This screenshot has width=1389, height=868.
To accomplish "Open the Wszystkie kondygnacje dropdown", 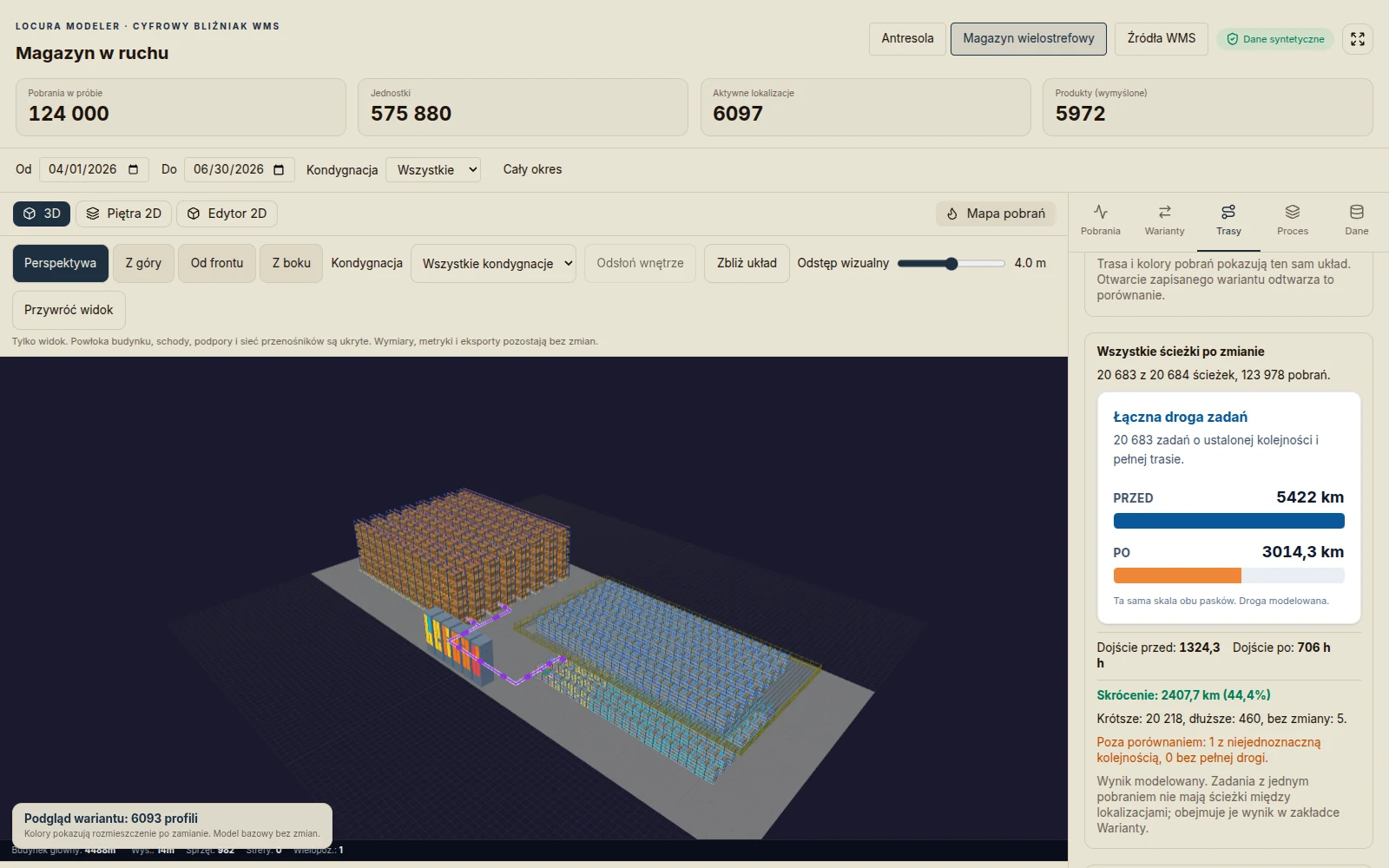I will pyautogui.click(x=493, y=263).
